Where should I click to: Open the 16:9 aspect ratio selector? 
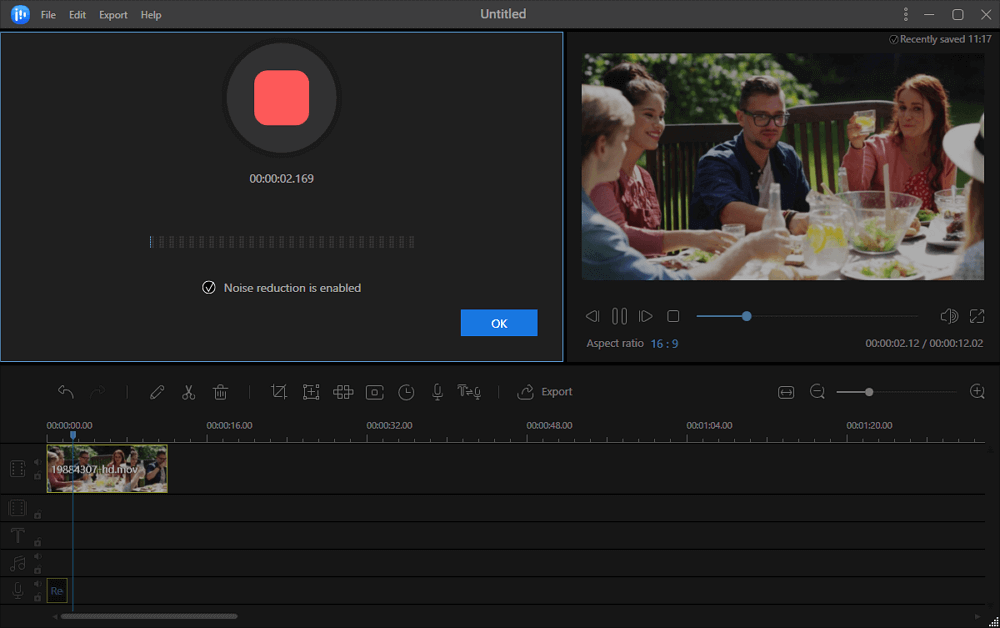pos(664,343)
